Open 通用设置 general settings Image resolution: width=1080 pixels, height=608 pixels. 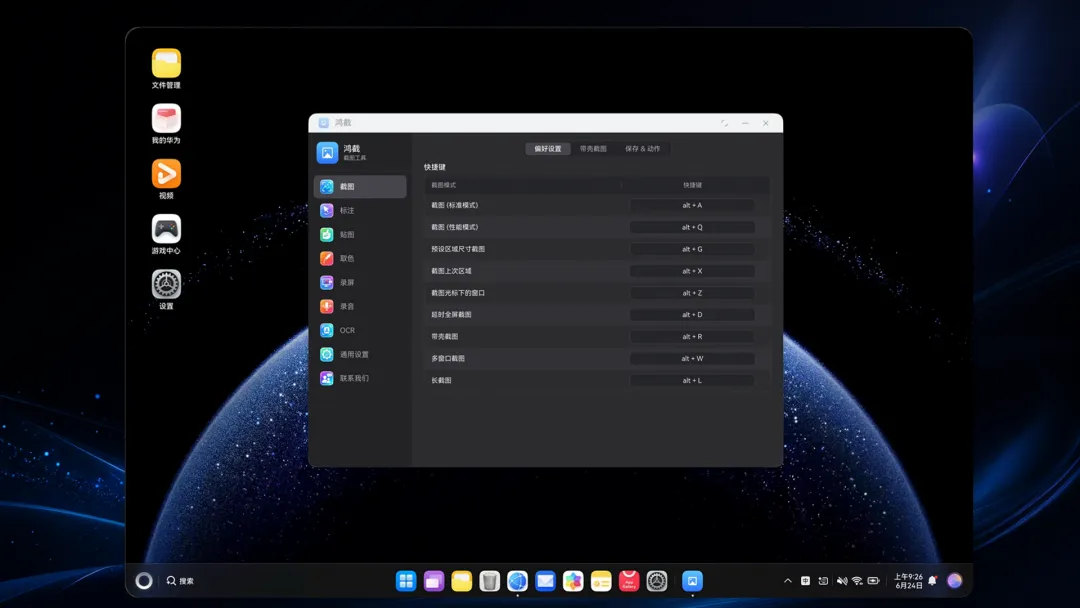pos(360,355)
